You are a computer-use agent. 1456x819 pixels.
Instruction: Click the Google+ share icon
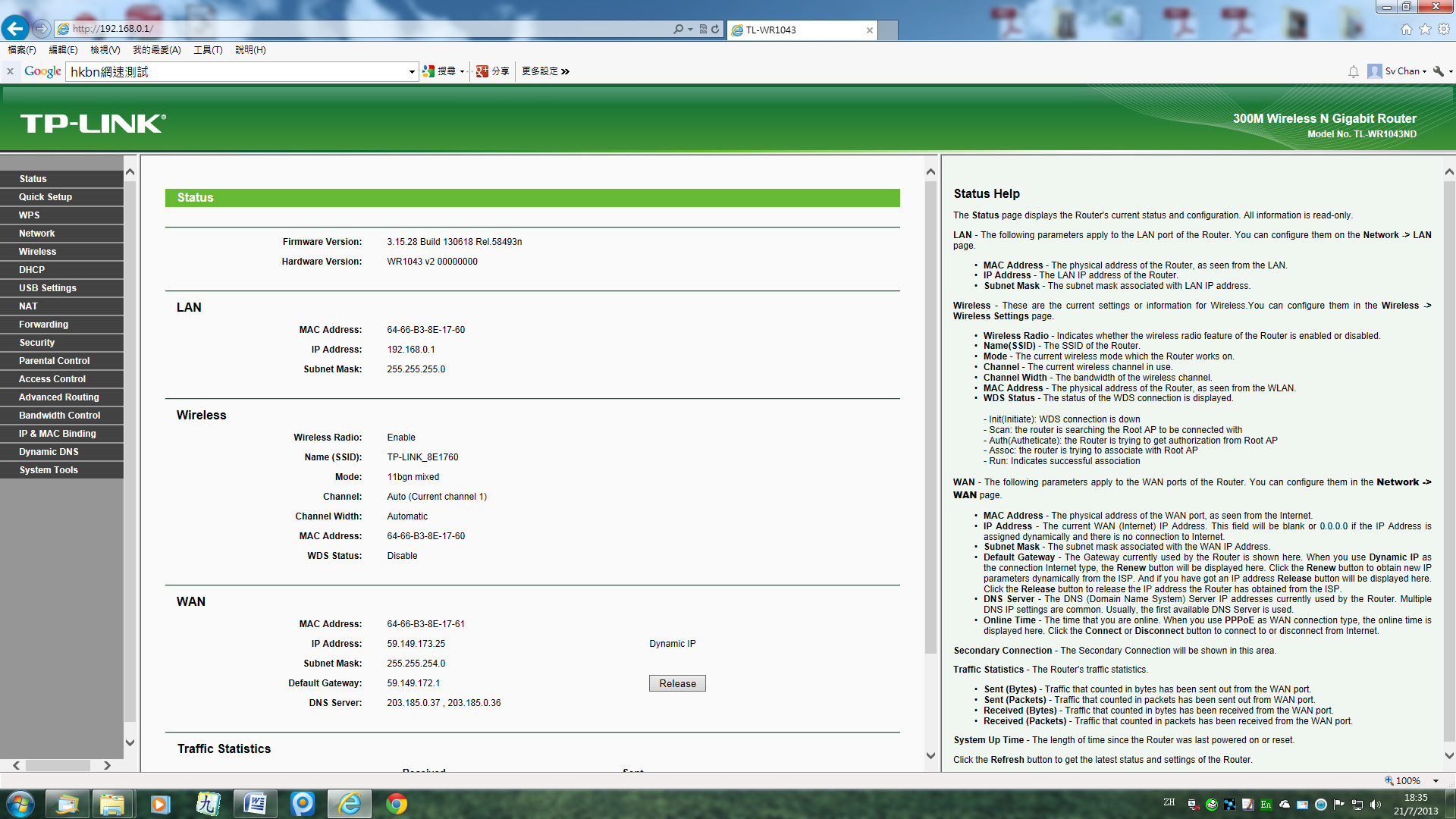point(482,71)
